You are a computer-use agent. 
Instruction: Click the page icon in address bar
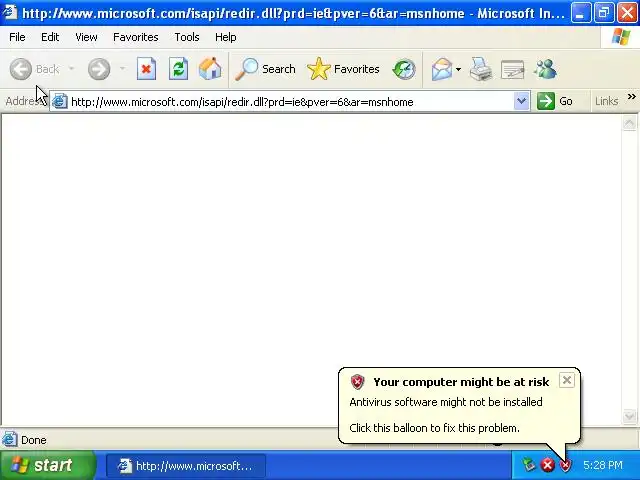(x=59, y=101)
